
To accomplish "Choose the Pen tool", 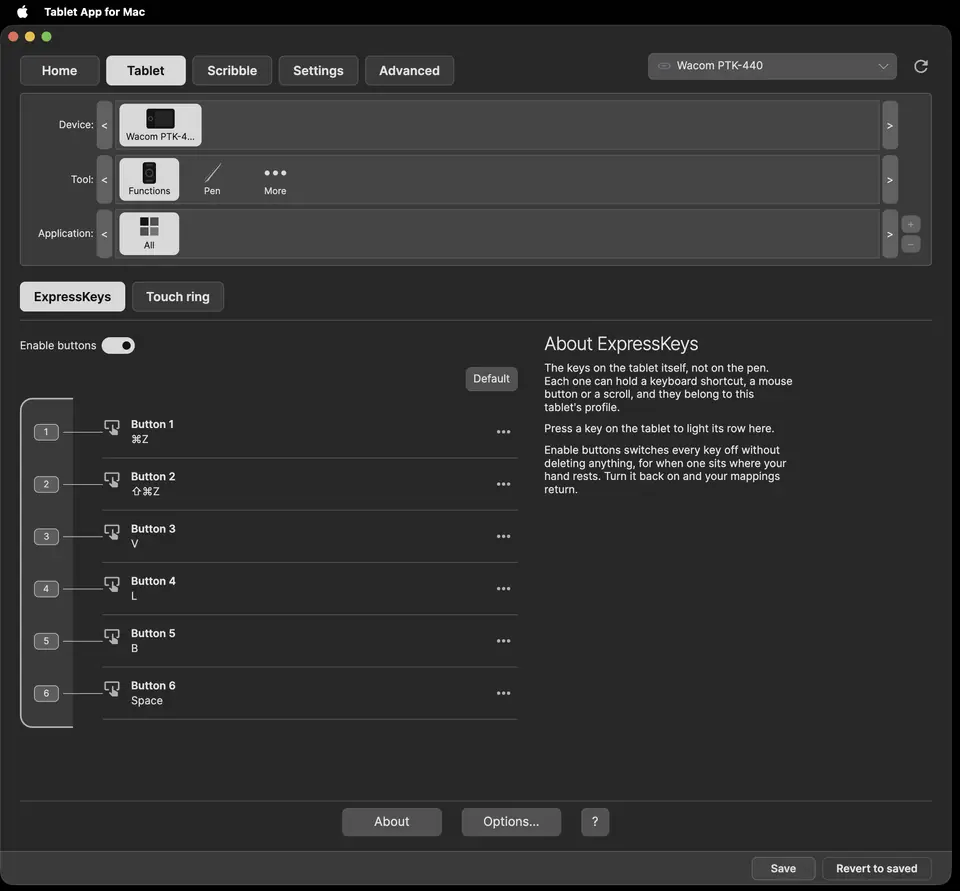I will coord(212,179).
